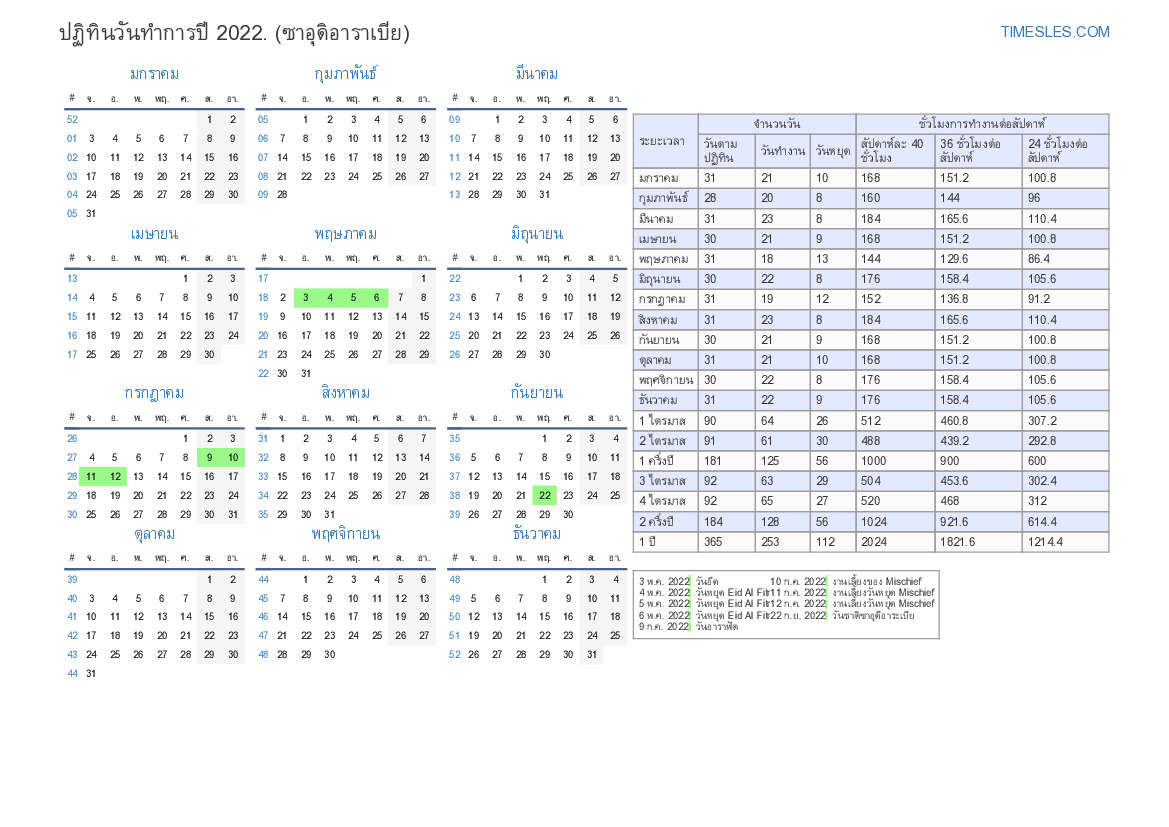1169x827 pixels.
Task: Select the กุมภาพันธ์ calendar month heading
Action: click(x=345, y=74)
